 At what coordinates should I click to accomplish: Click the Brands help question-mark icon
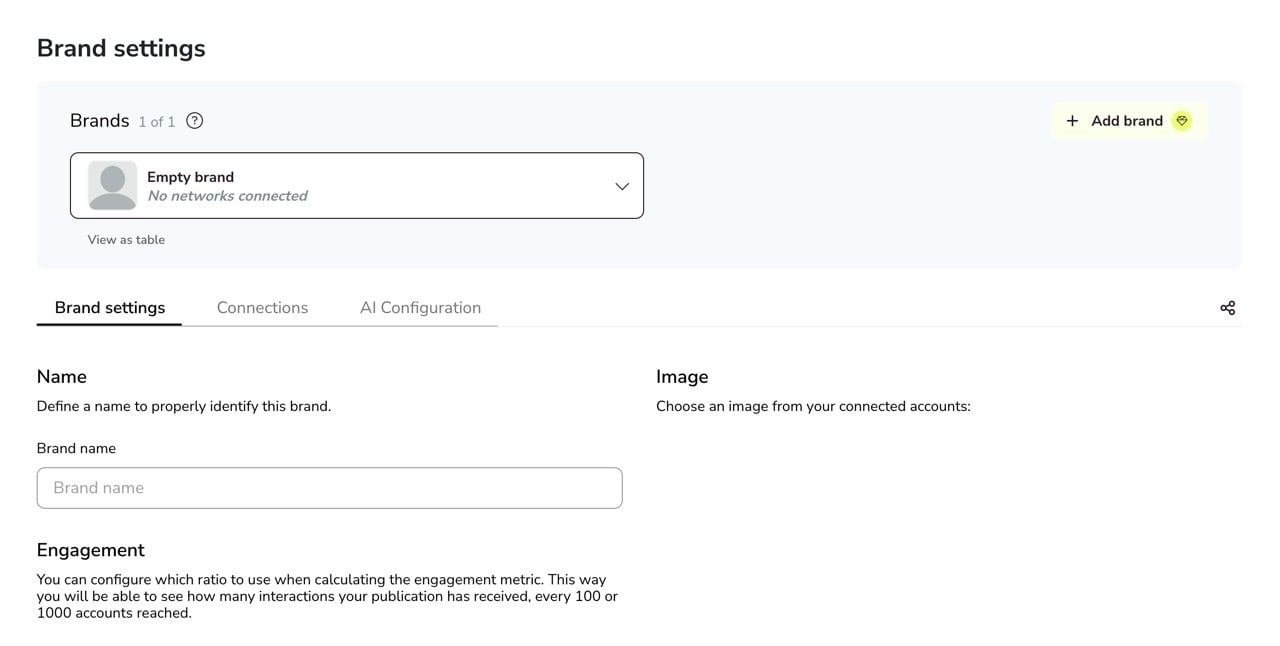click(195, 121)
